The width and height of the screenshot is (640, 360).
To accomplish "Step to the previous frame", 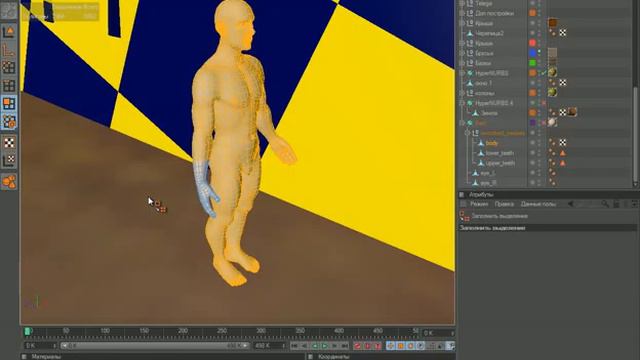I will click(304, 346).
